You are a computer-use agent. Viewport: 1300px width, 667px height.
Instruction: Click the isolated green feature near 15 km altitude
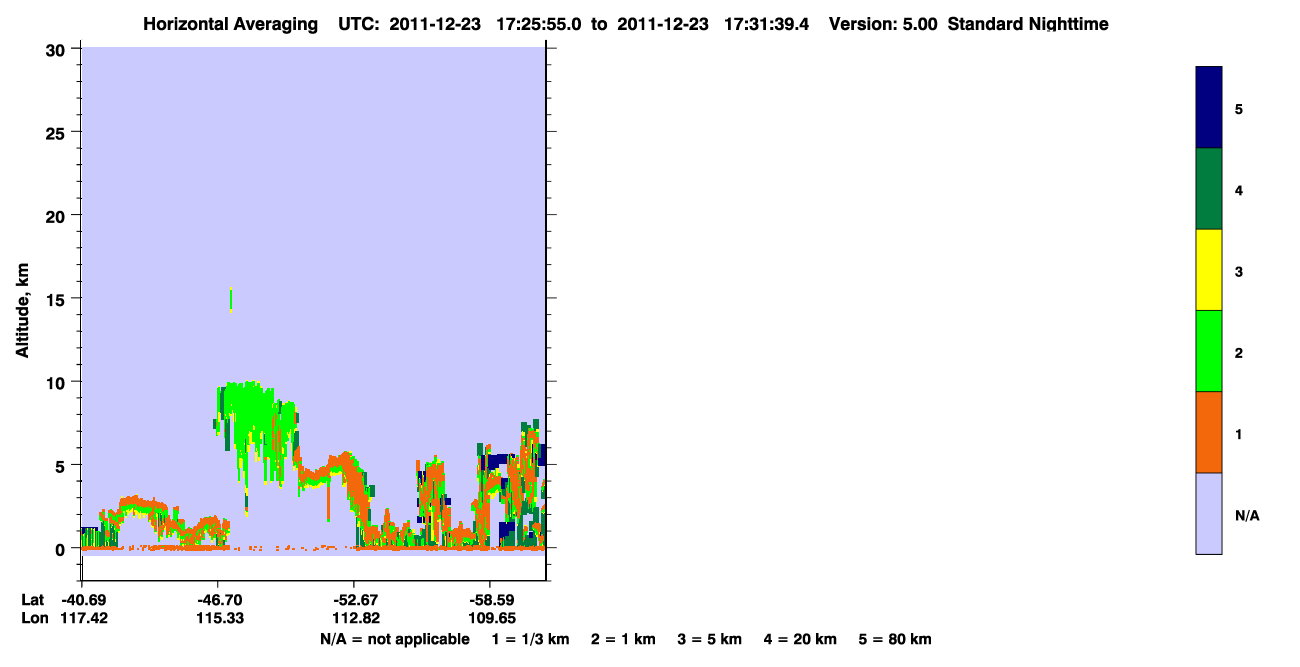pyautogui.click(x=231, y=301)
